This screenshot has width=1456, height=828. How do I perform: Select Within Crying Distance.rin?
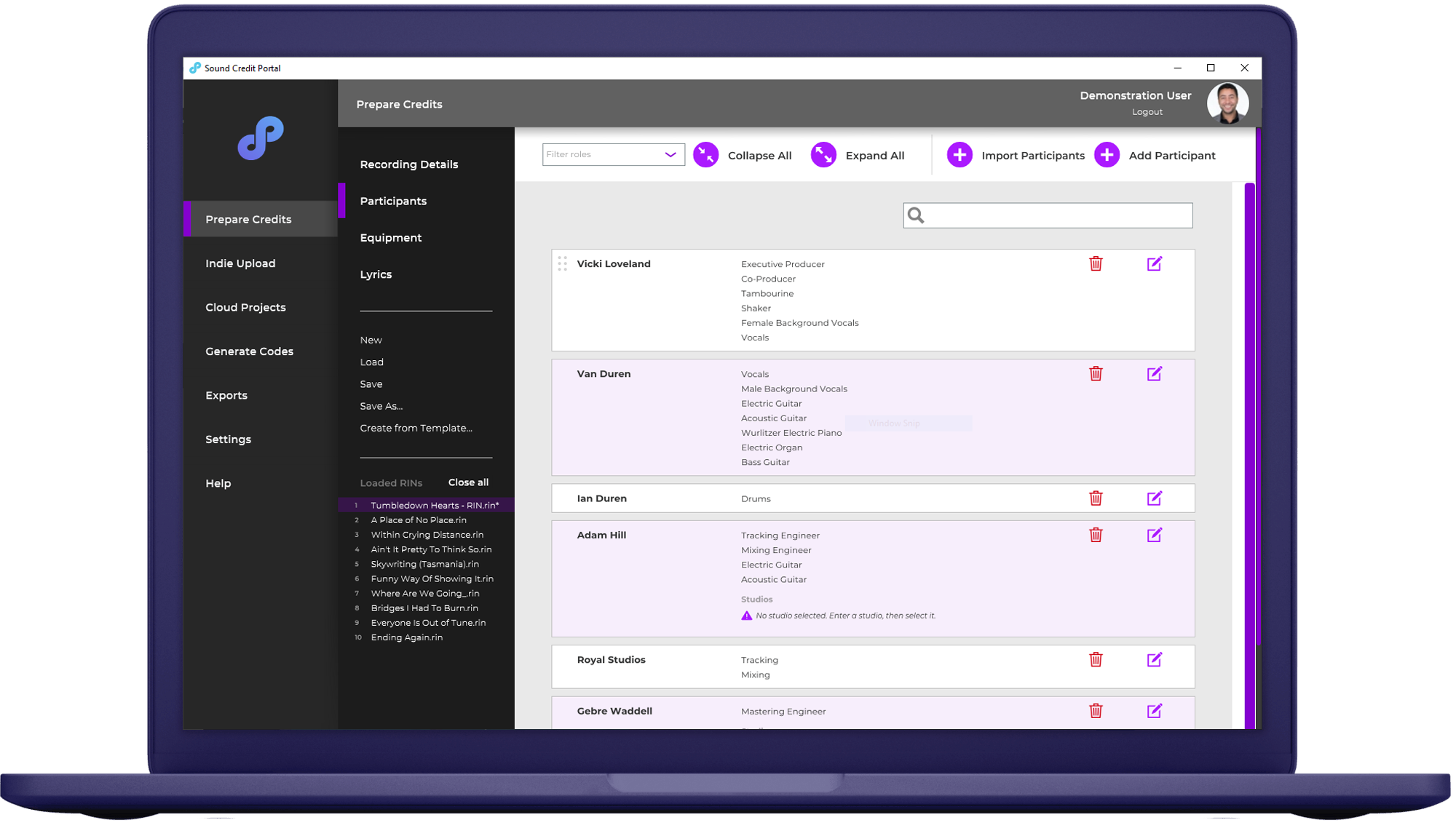(429, 536)
